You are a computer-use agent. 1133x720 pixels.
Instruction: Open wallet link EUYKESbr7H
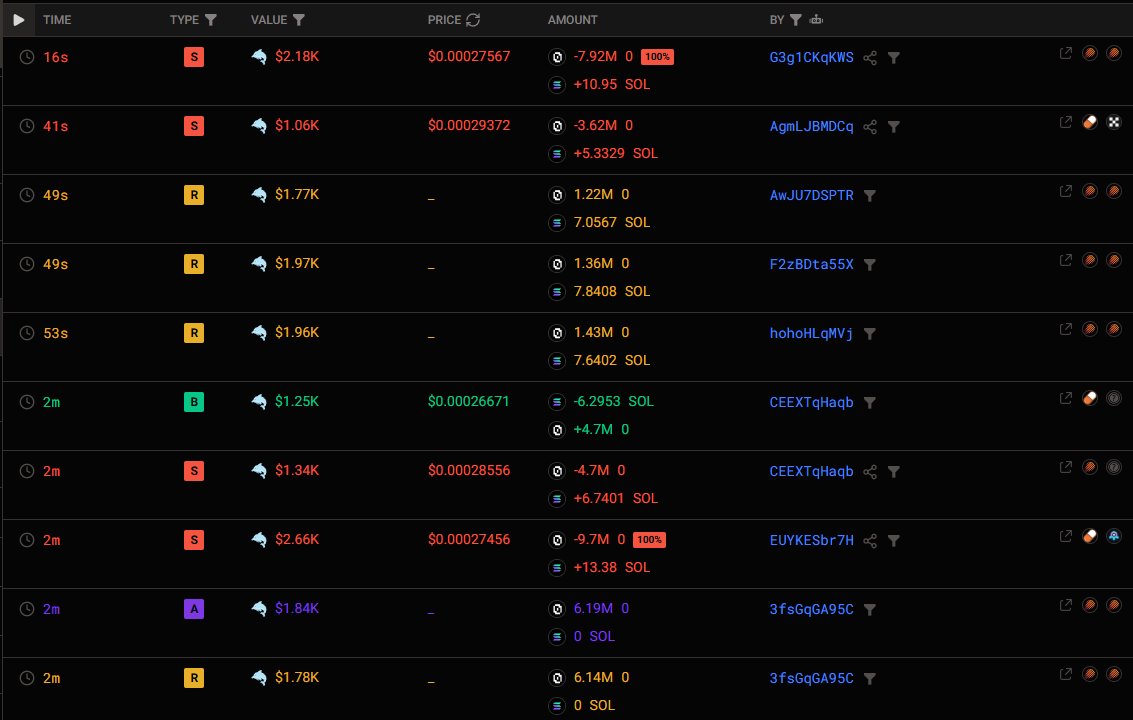811,540
